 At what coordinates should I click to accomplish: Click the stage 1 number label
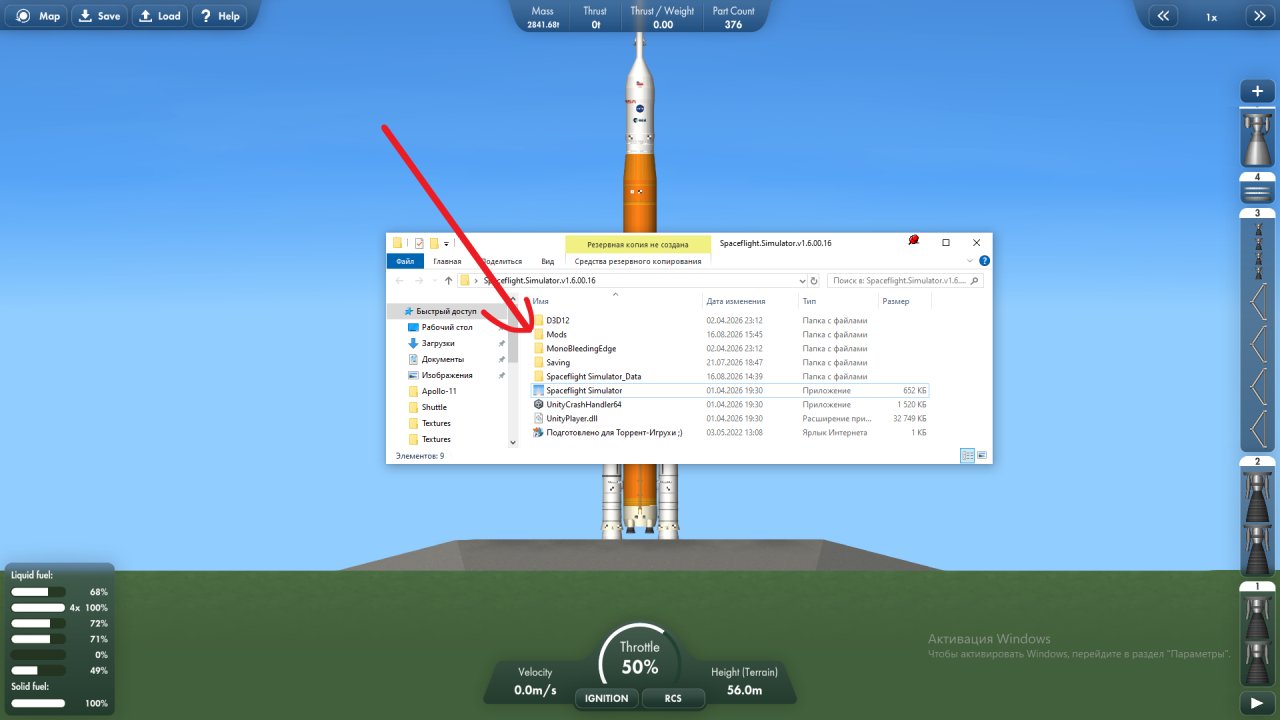(1257, 586)
